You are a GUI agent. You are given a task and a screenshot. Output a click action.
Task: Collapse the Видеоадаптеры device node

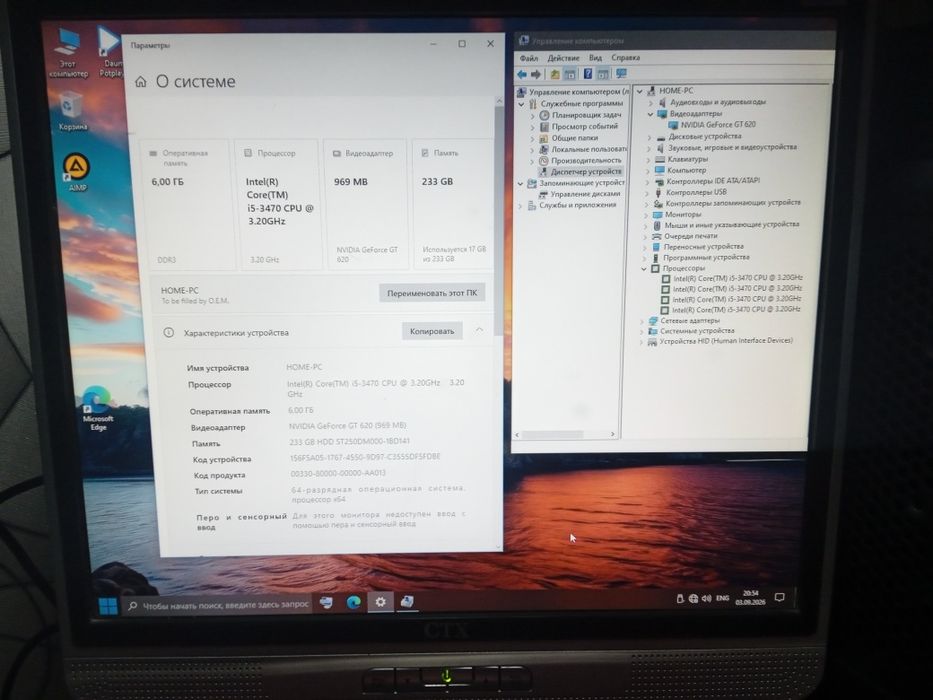[650, 114]
